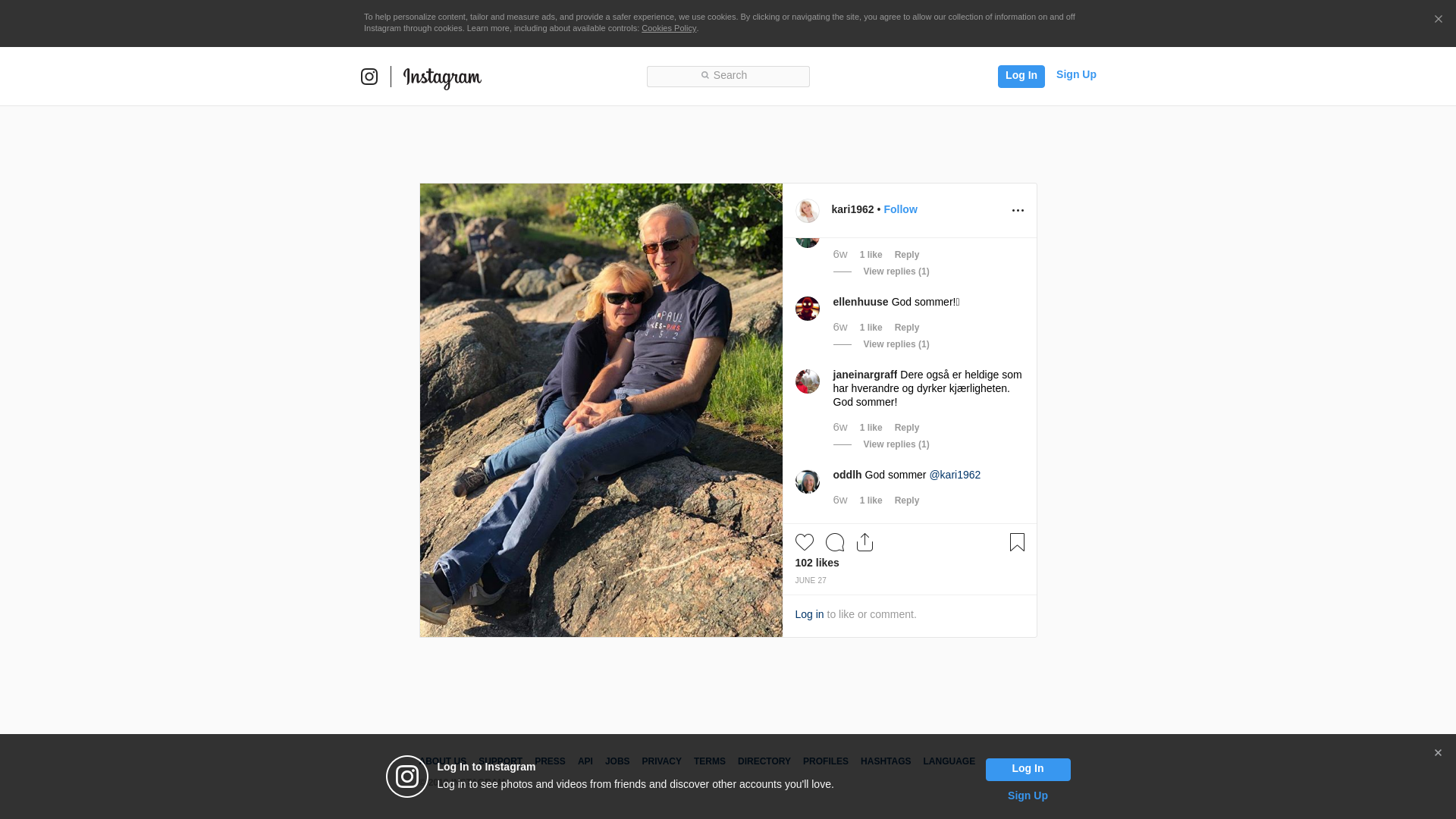Open JOBS footer link
The width and height of the screenshot is (1456, 819).
click(617, 761)
